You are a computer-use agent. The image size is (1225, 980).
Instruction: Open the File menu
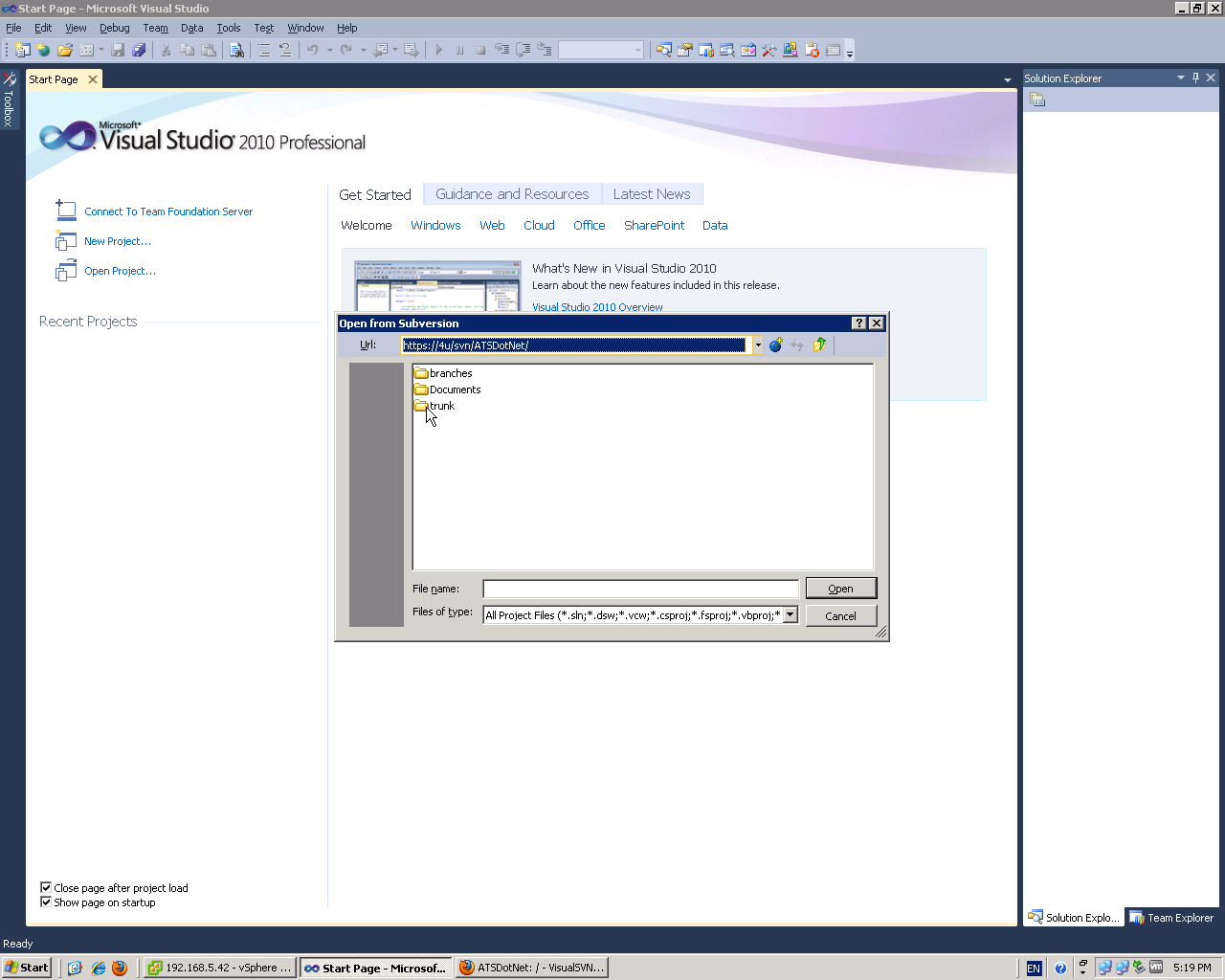click(x=13, y=28)
